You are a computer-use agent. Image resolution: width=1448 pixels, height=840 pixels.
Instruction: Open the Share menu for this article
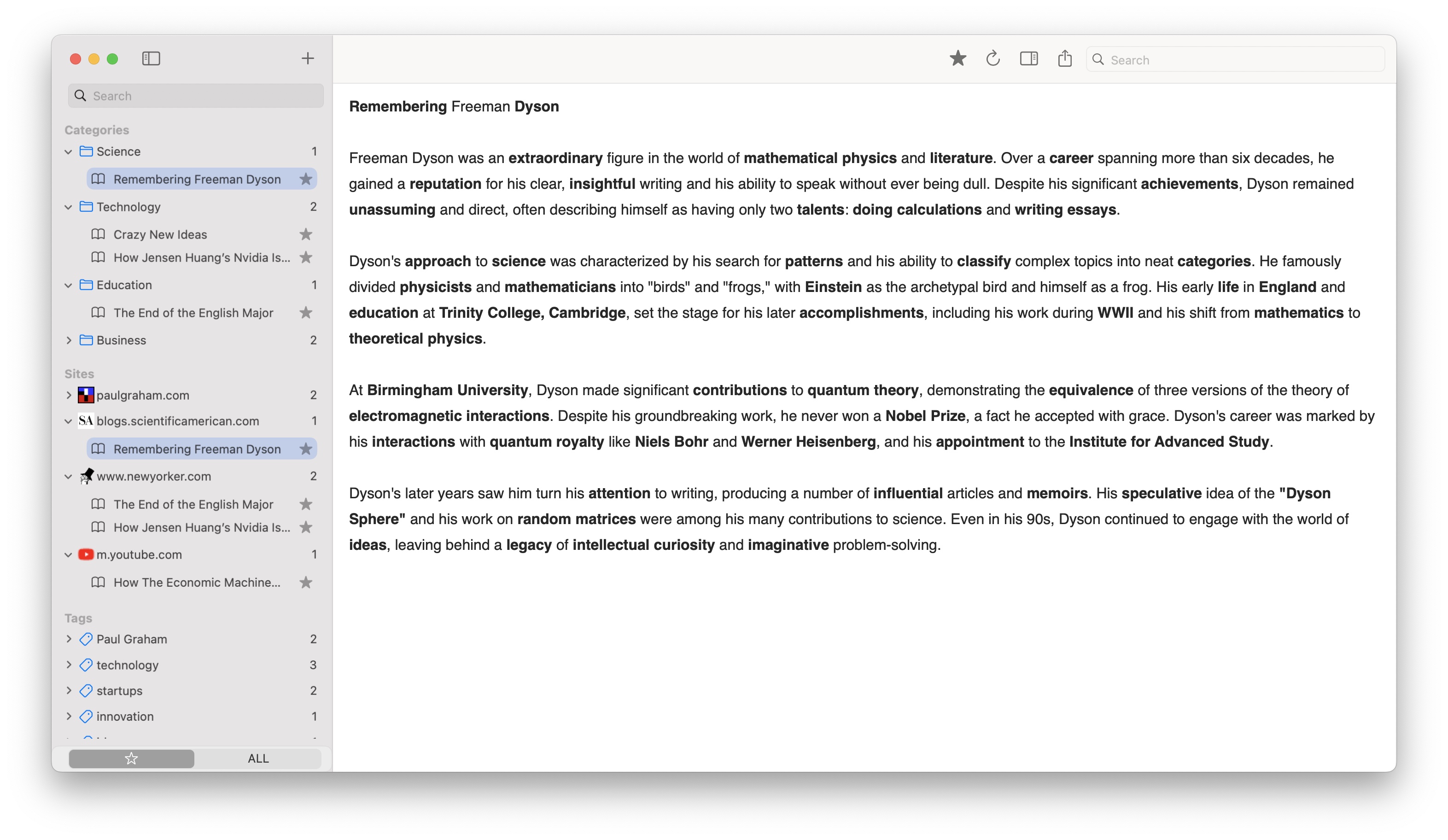click(1065, 58)
